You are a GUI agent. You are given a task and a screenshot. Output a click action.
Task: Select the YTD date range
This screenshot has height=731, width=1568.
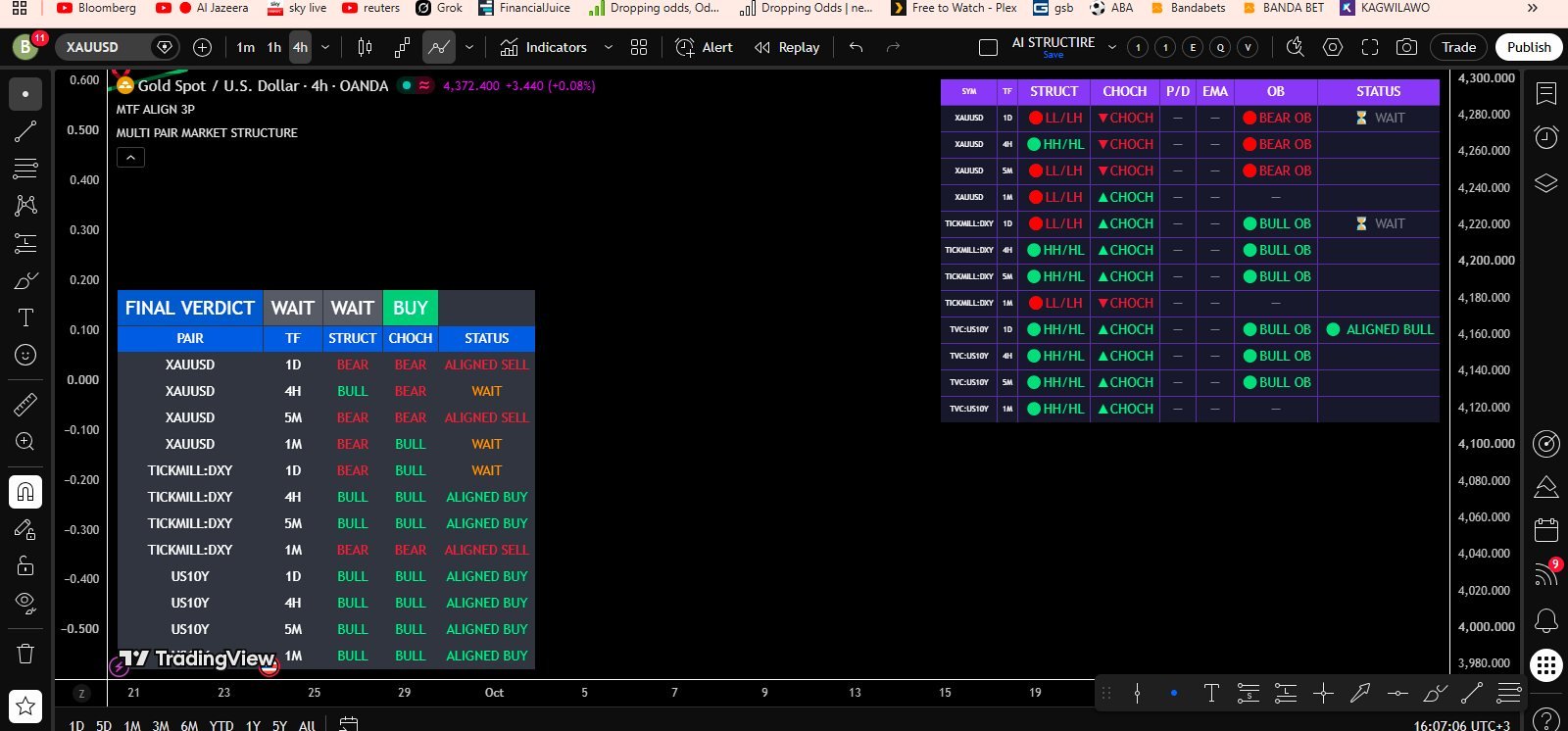coord(221,725)
